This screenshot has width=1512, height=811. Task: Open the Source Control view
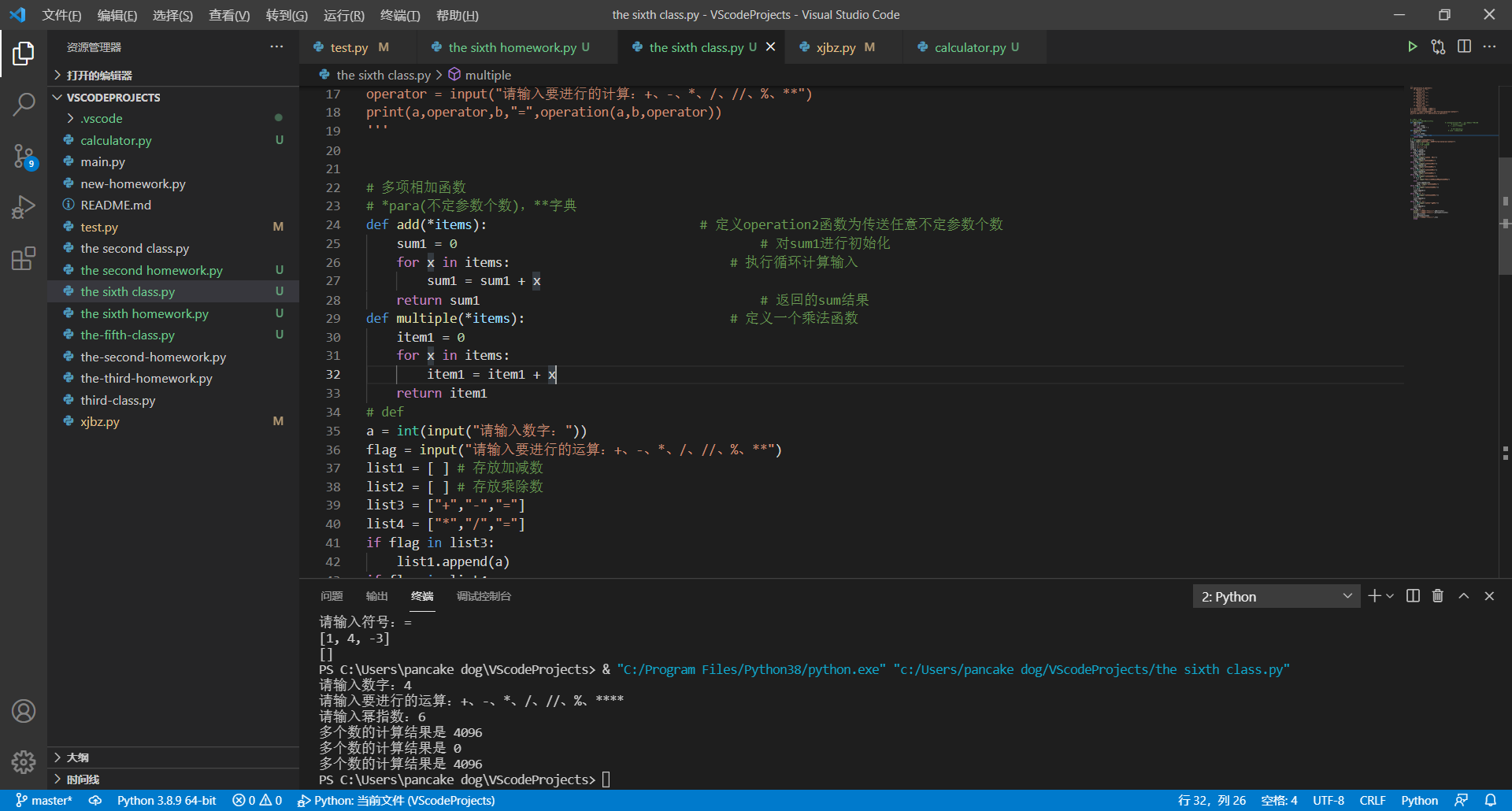point(24,156)
